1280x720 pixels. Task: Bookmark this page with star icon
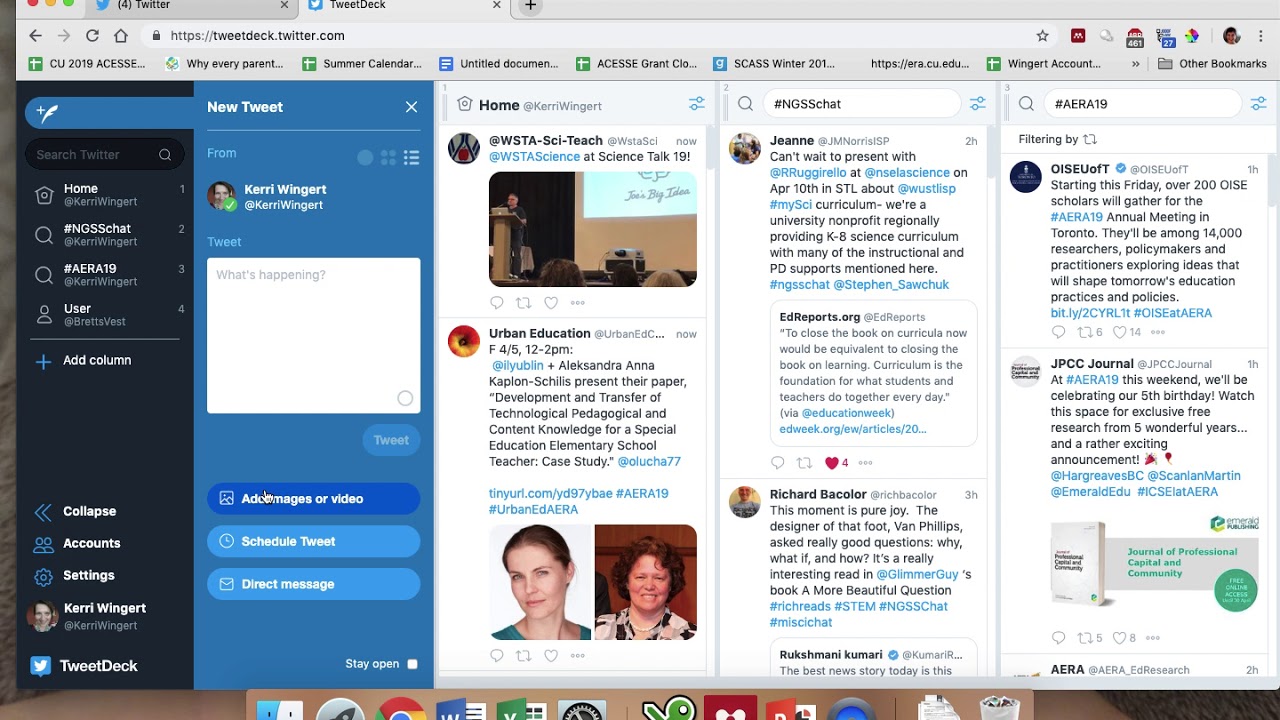pyautogui.click(x=1043, y=36)
